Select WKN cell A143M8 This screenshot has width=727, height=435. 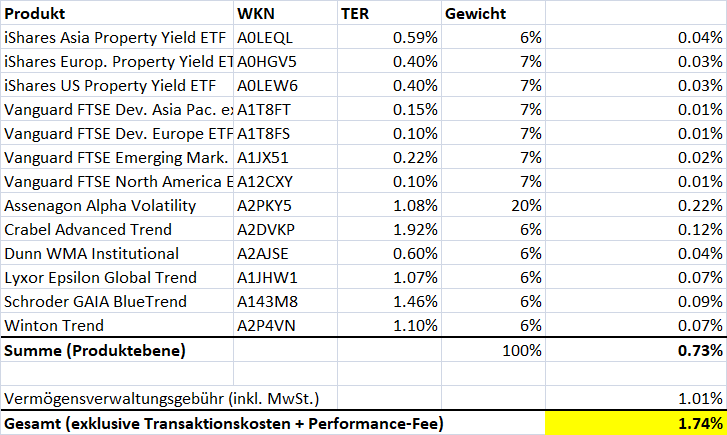point(285,302)
